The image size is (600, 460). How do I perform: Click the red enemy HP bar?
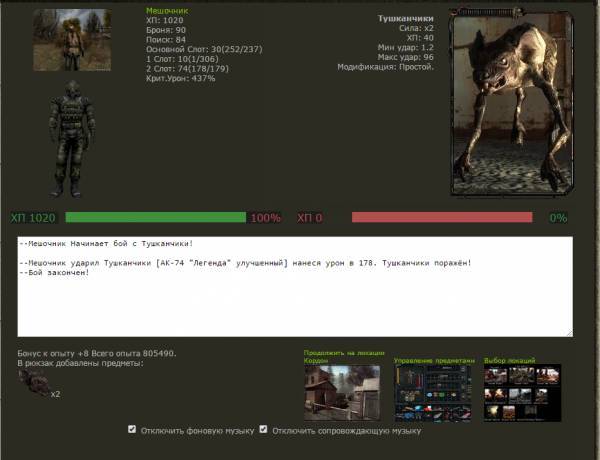441,217
